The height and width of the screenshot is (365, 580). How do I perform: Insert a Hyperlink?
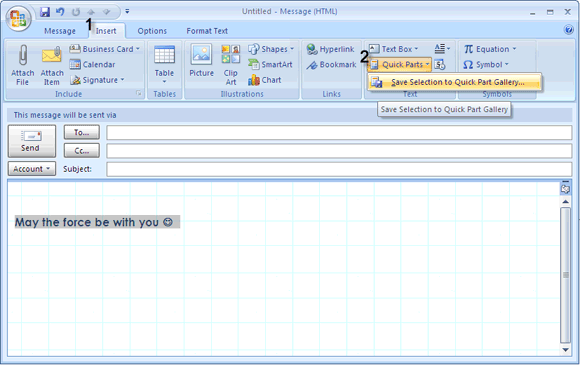tap(330, 49)
